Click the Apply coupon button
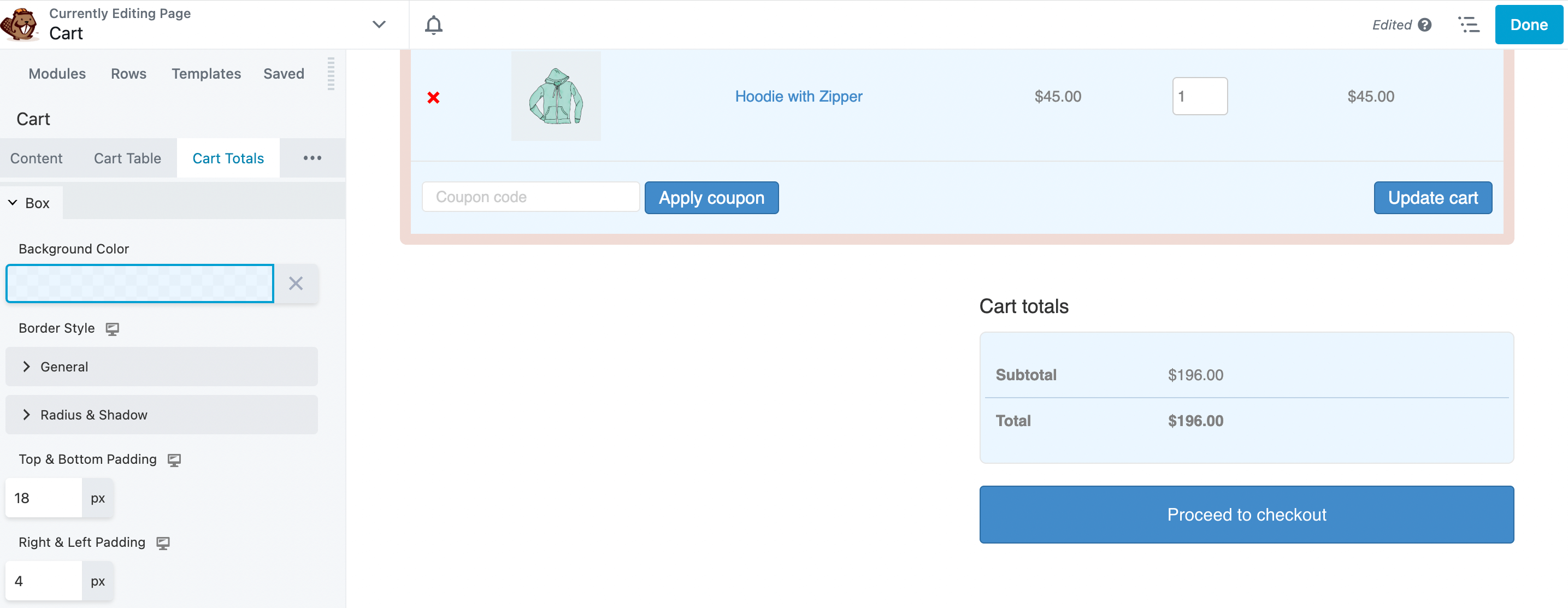The image size is (1568, 608). pos(711,197)
